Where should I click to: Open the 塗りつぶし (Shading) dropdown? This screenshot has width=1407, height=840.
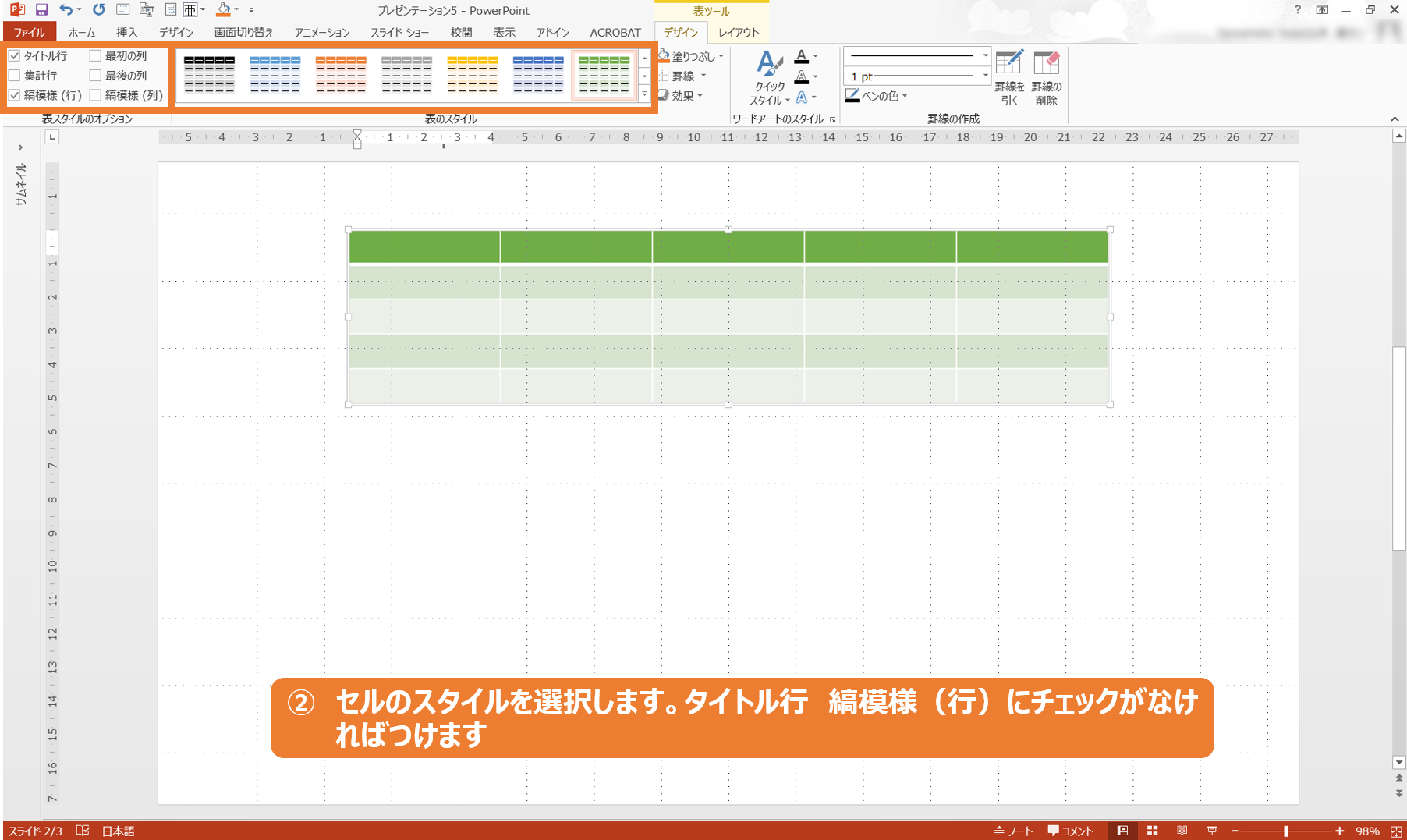click(x=692, y=56)
